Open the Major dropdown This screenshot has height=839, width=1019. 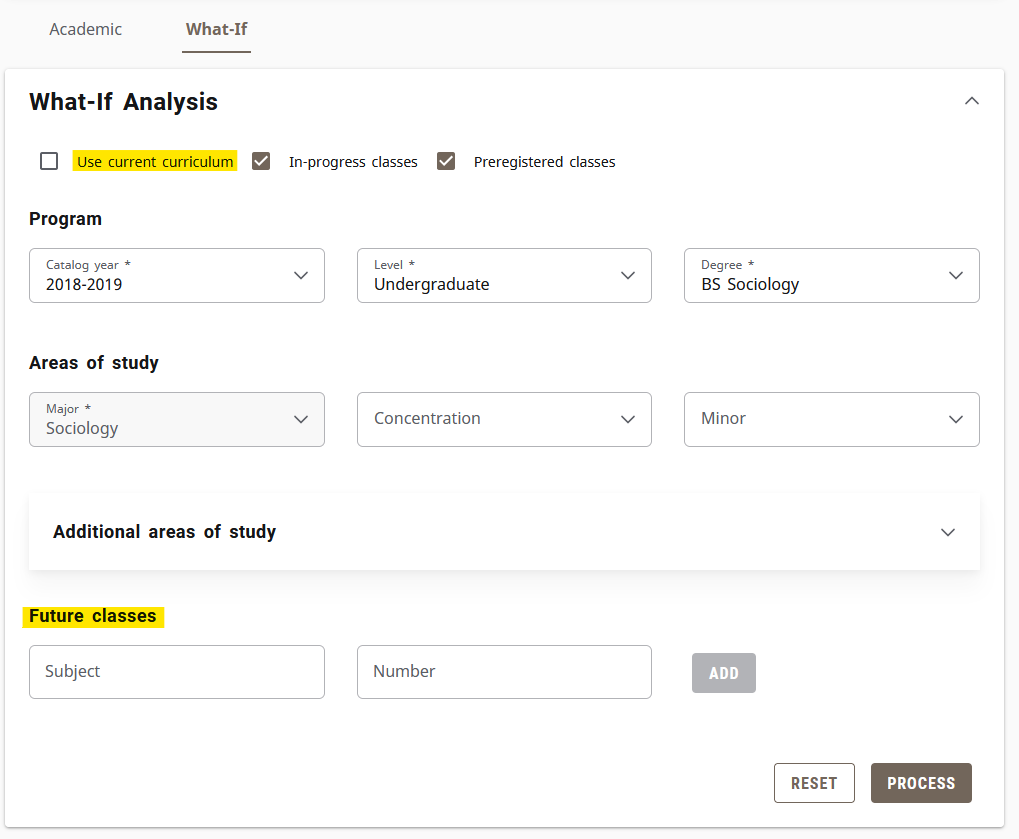pyautogui.click(x=177, y=419)
